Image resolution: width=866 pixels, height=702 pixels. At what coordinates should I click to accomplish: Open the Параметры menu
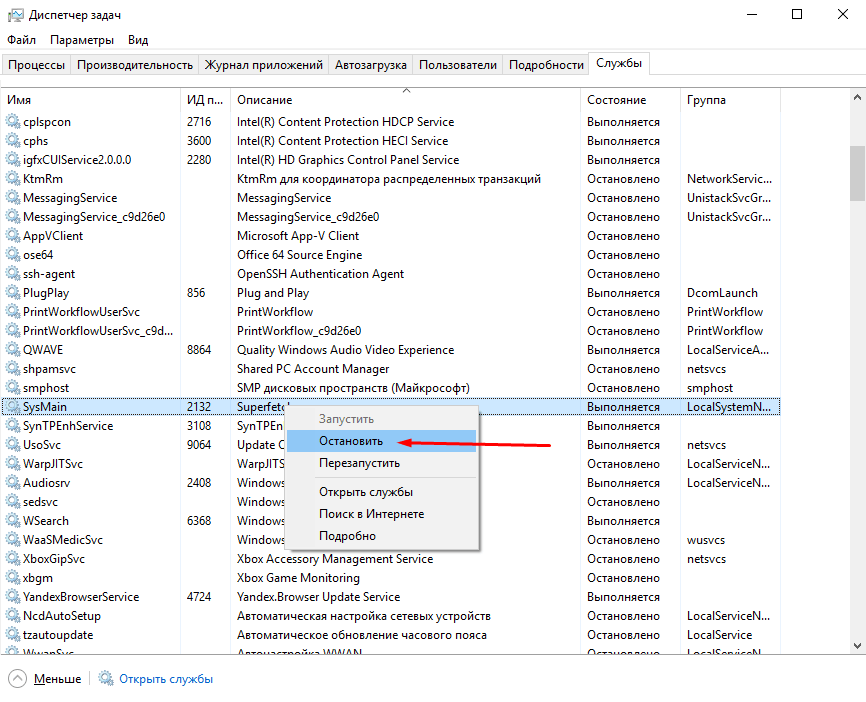pyautogui.click(x=82, y=40)
